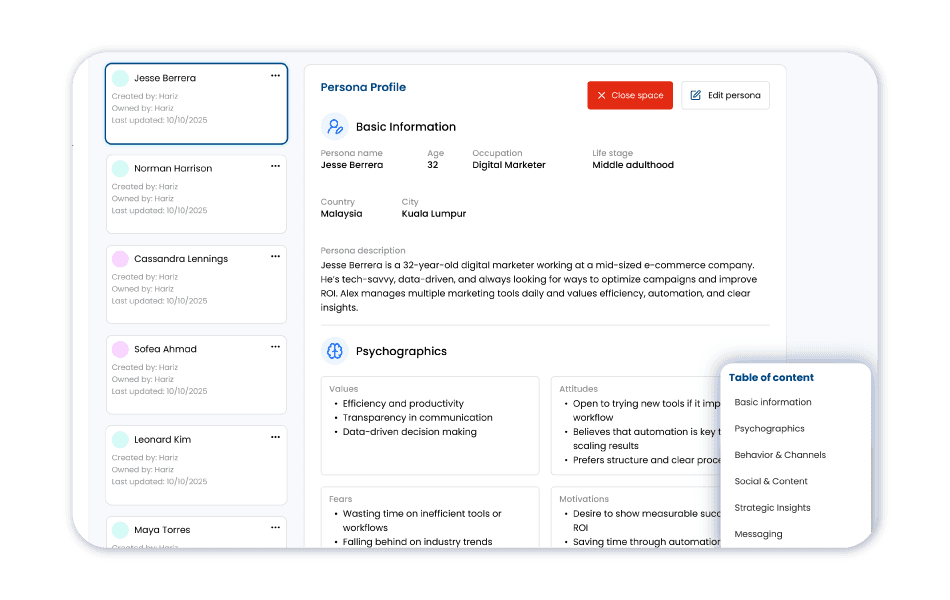The width and height of the screenshot is (950, 600).
Task: Jump to Basic information in table of content
Action: pyautogui.click(x=772, y=402)
